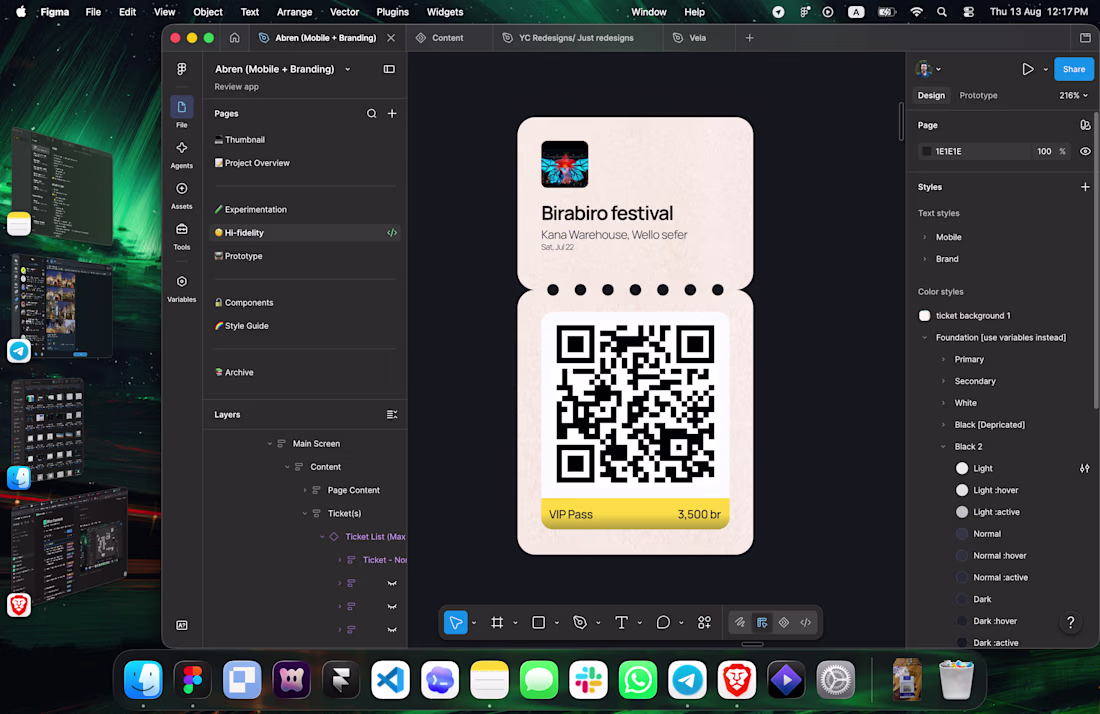Edit the page opacity 100 field
Image resolution: width=1100 pixels, height=714 pixels.
[1044, 151]
